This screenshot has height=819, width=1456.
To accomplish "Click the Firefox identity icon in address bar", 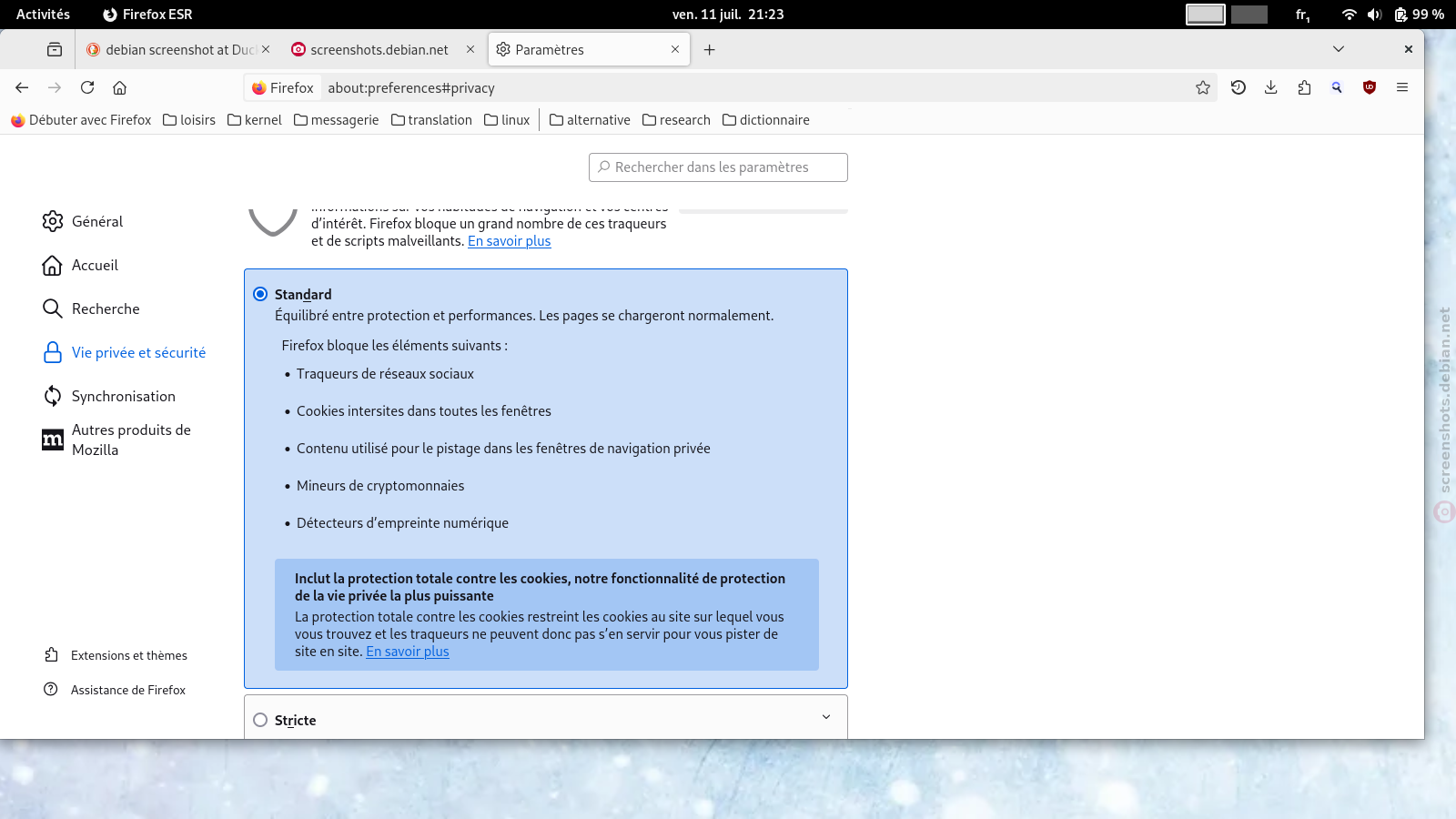I will (282, 87).
